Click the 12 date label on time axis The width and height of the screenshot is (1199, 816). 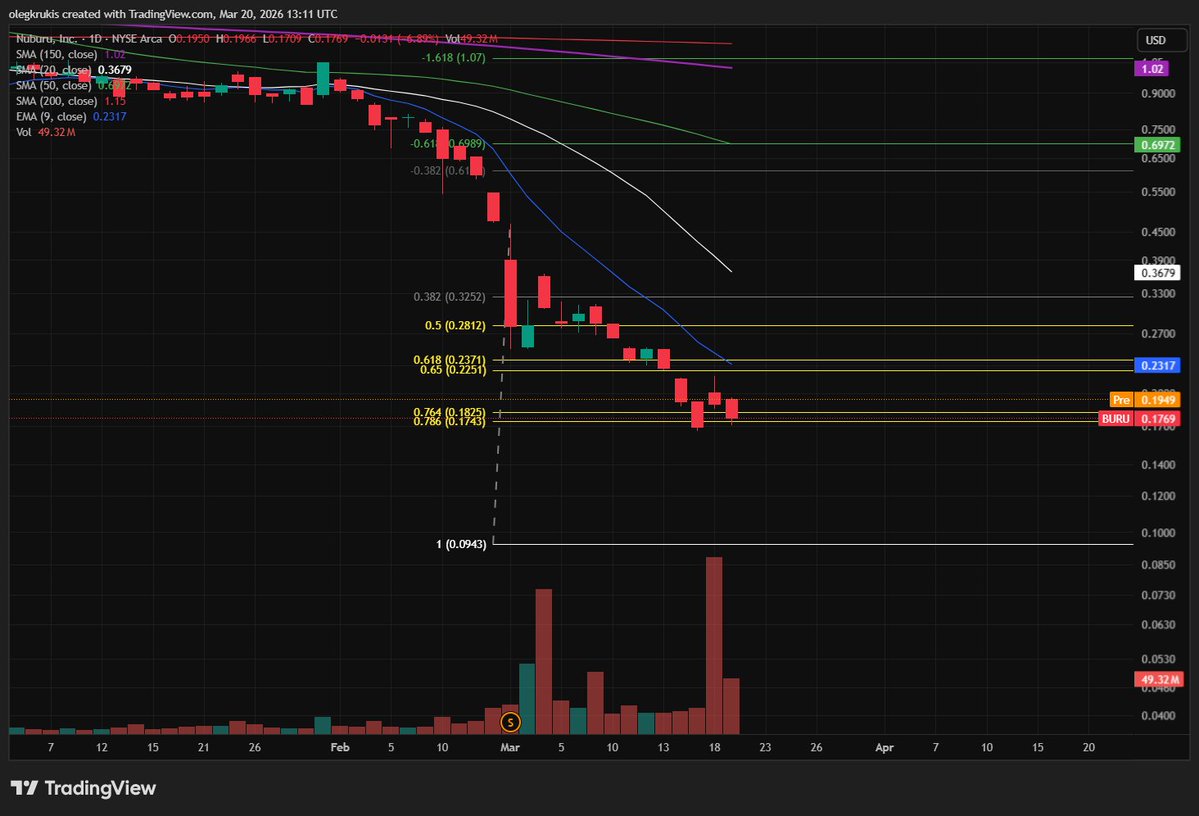coord(102,747)
